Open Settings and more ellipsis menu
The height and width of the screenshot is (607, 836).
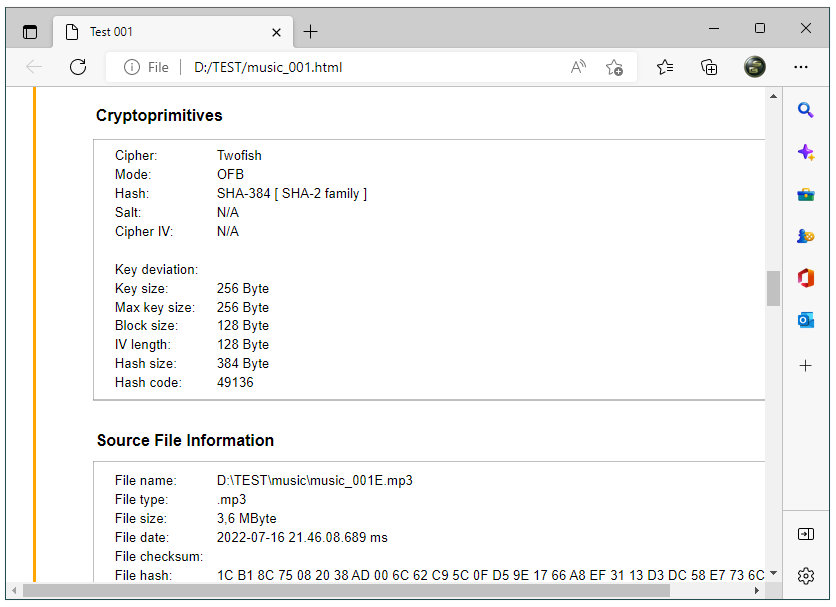click(x=800, y=67)
